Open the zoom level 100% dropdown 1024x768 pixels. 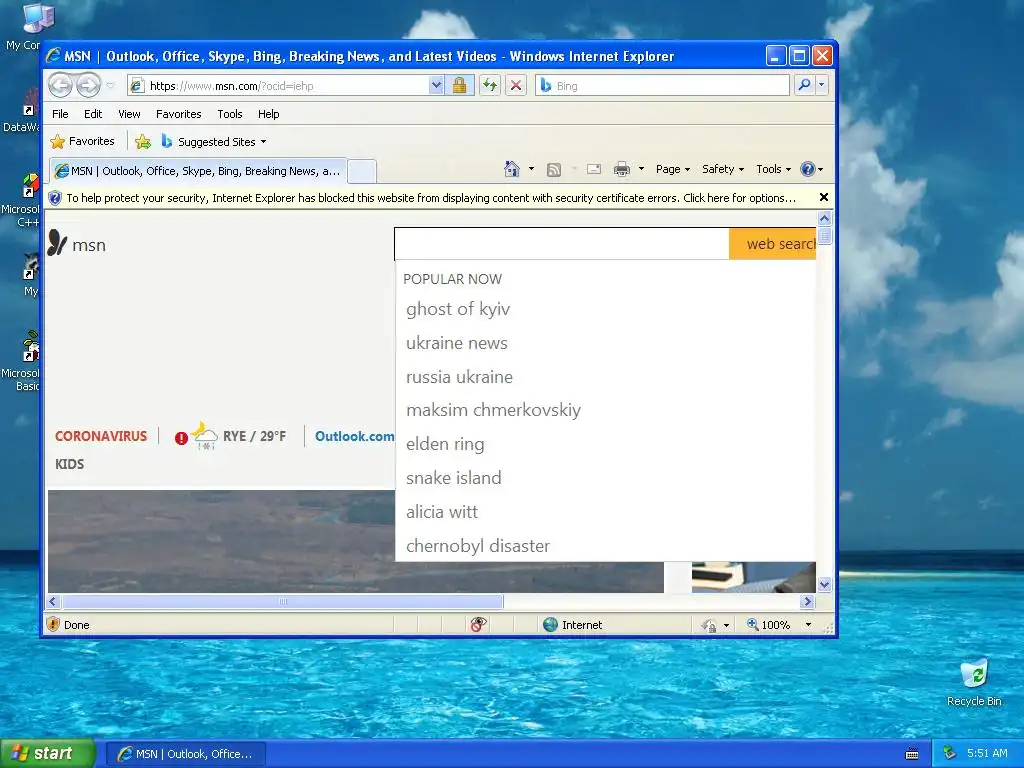808,625
